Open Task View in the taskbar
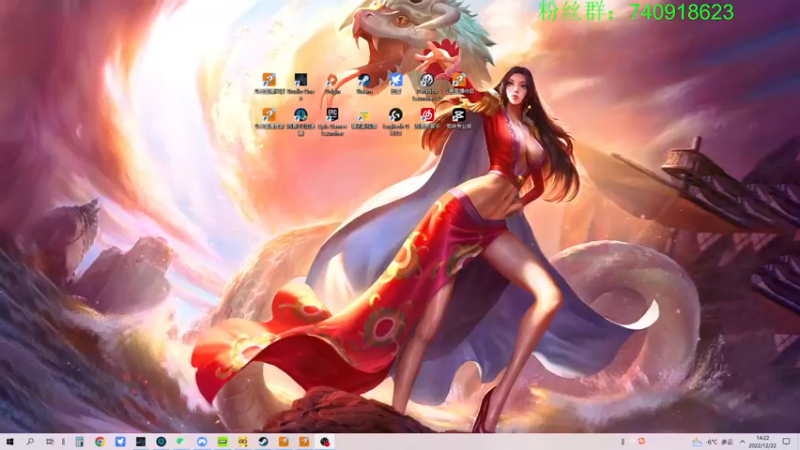 coord(49,442)
